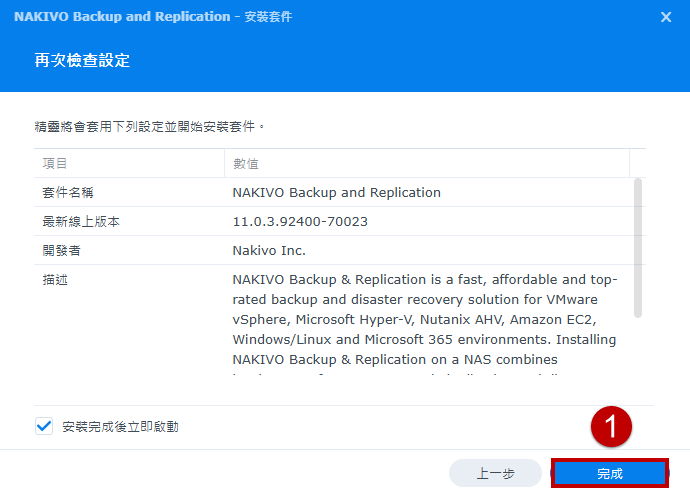Click the 數值 column header
The image size is (690, 494).
tap(426, 164)
